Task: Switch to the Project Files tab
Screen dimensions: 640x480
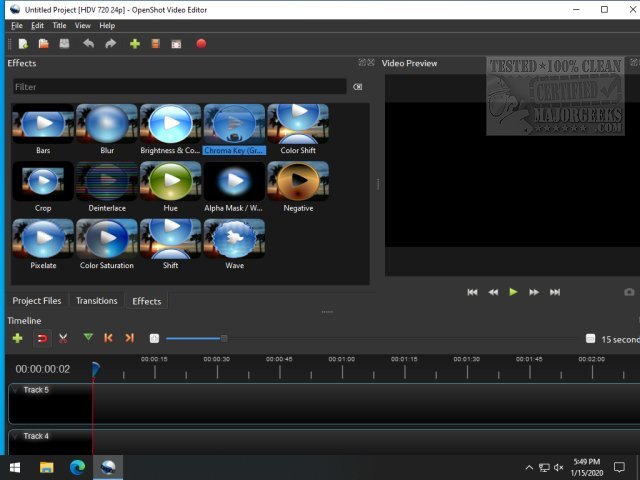Action: coord(37,300)
